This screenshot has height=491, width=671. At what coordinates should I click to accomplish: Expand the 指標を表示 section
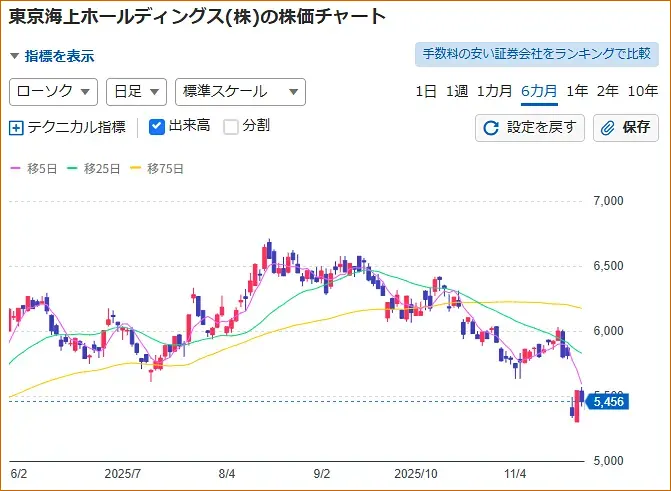coord(52,56)
